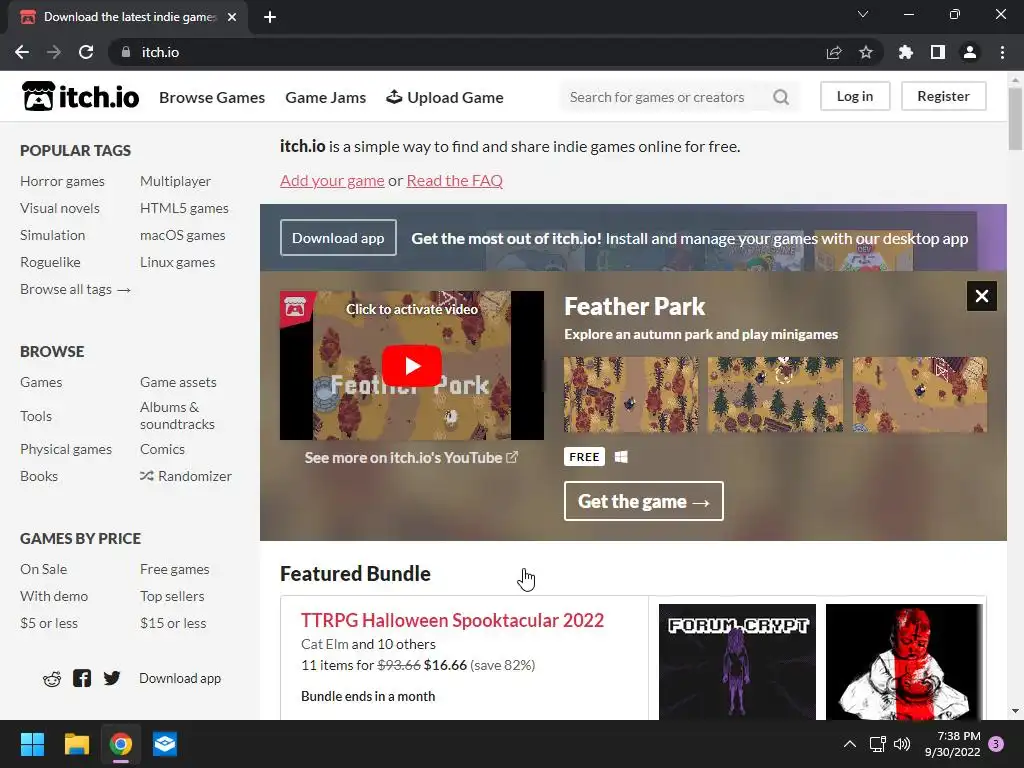
Task: Click the sidebar Download app link
Action: pos(180,679)
